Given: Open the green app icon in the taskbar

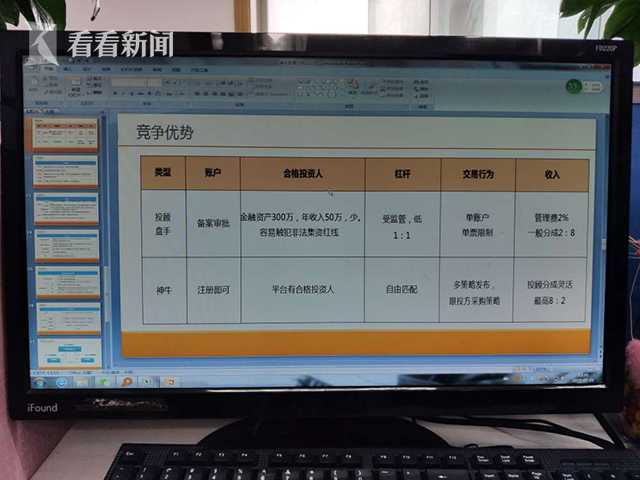Looking at the screenshot, I should pyautogui.click(x=104, y=382).
